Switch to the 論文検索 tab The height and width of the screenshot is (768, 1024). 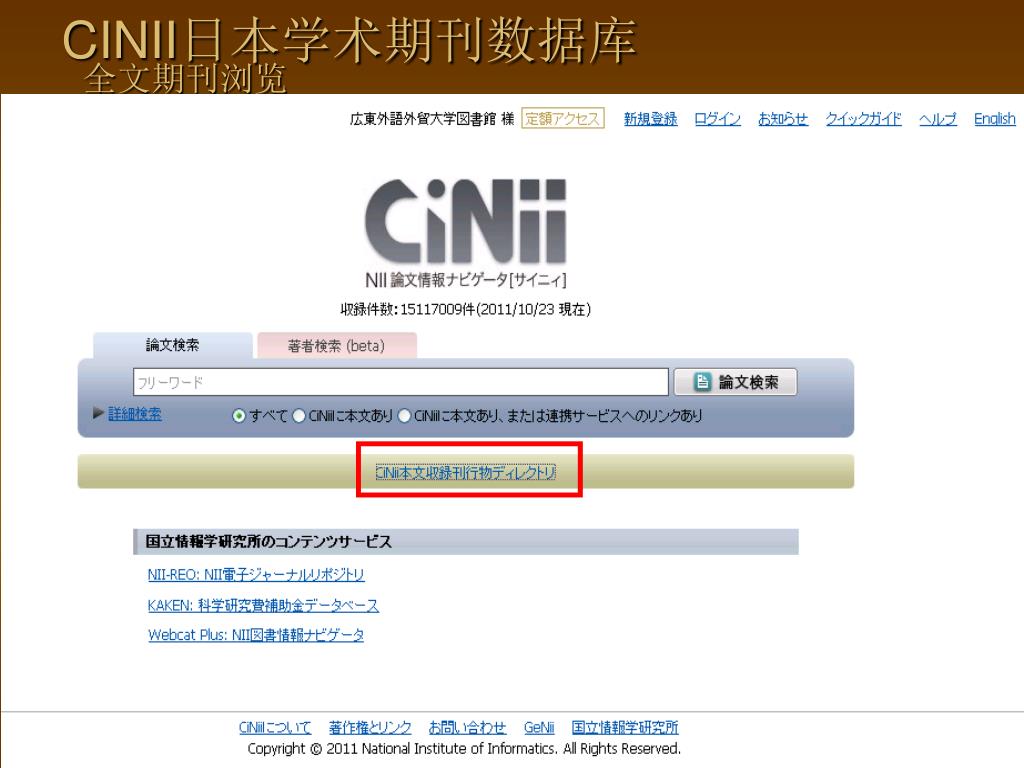coord(172,345)
